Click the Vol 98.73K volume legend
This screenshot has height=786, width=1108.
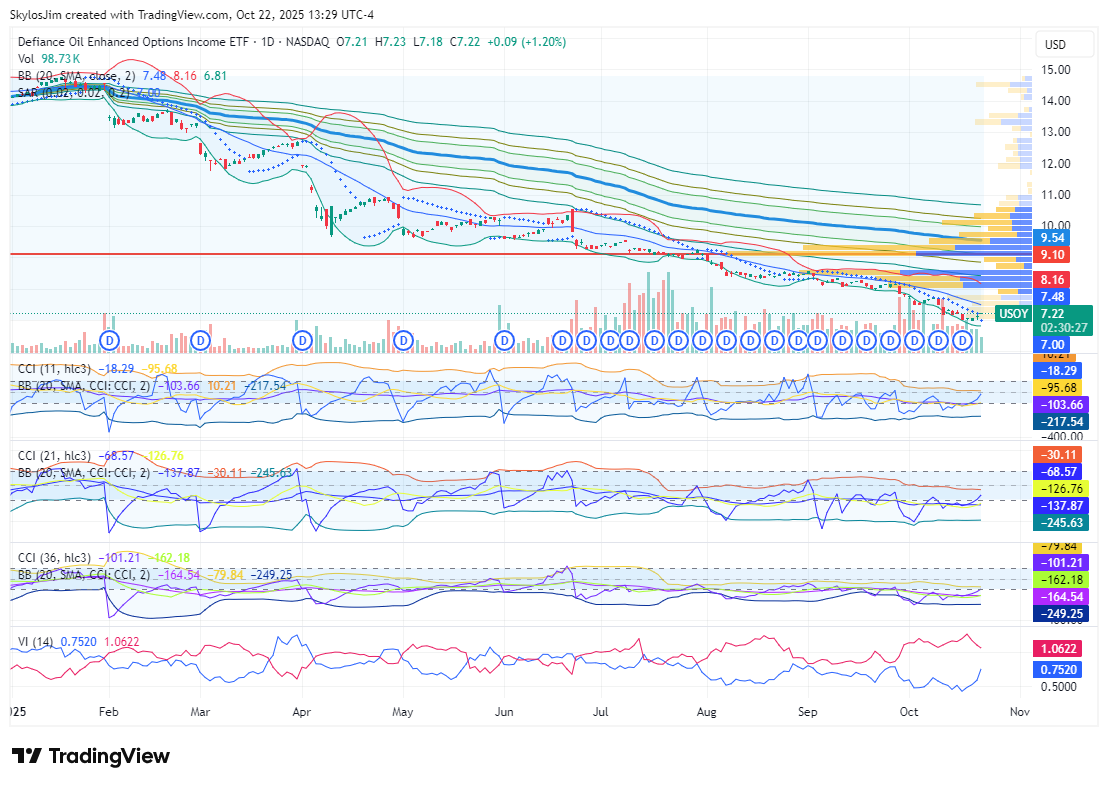pos(48,59)
